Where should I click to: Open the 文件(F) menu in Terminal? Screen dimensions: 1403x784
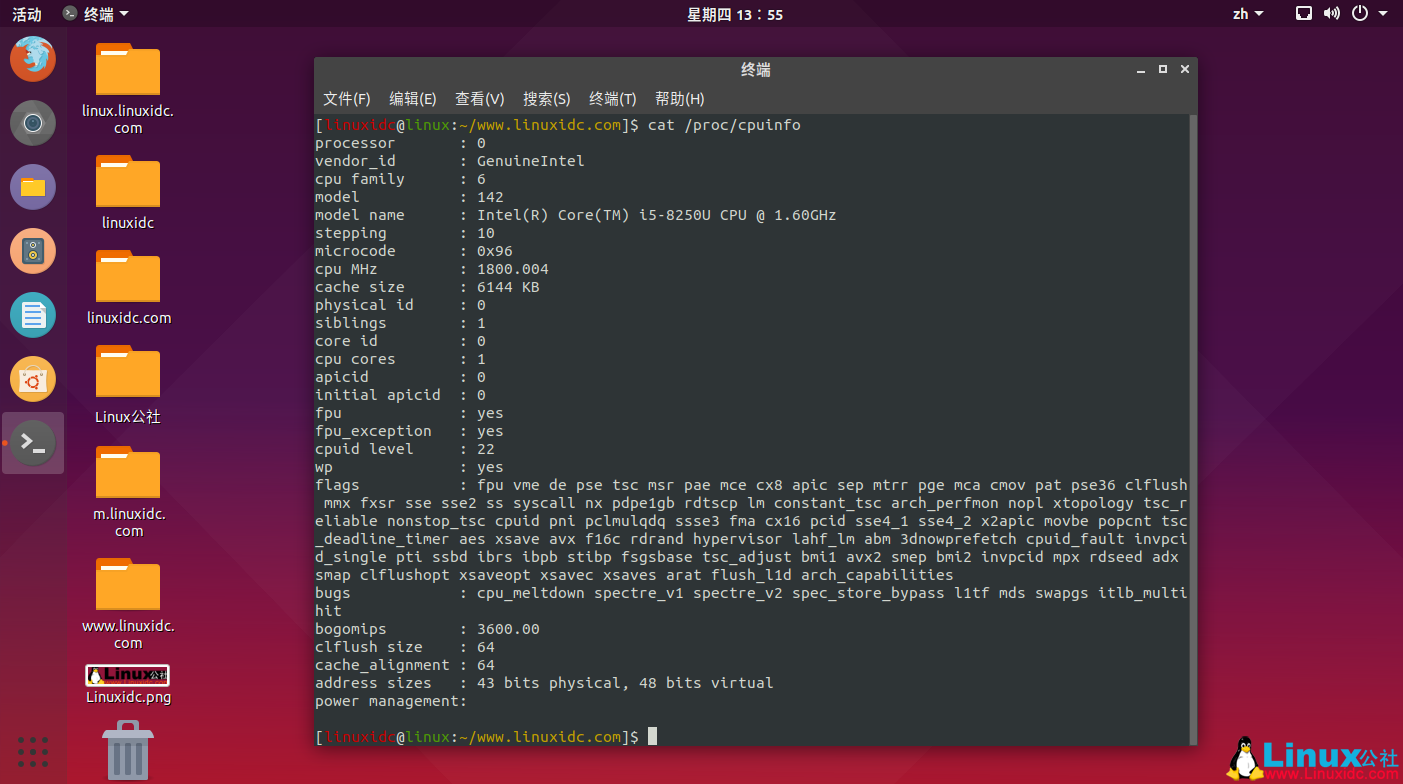point(347,98)
